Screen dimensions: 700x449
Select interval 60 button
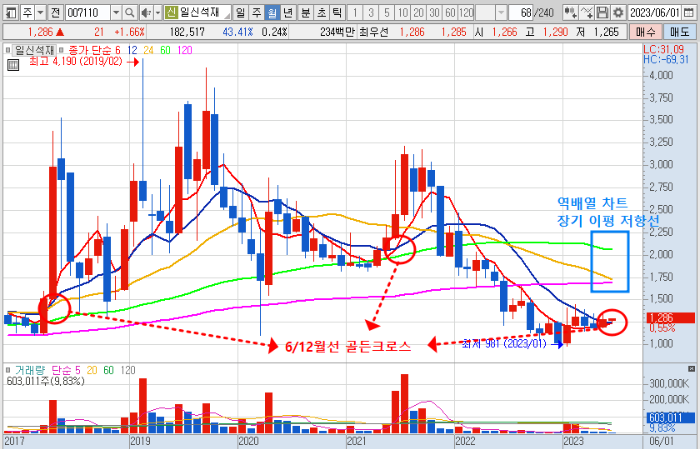point(450,12)
